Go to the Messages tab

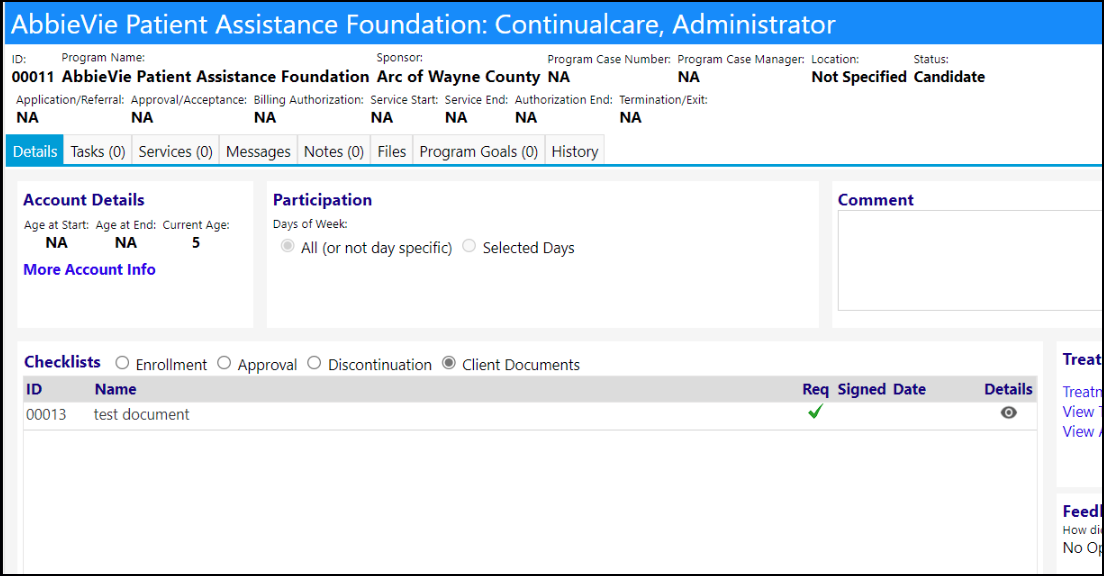258,151
